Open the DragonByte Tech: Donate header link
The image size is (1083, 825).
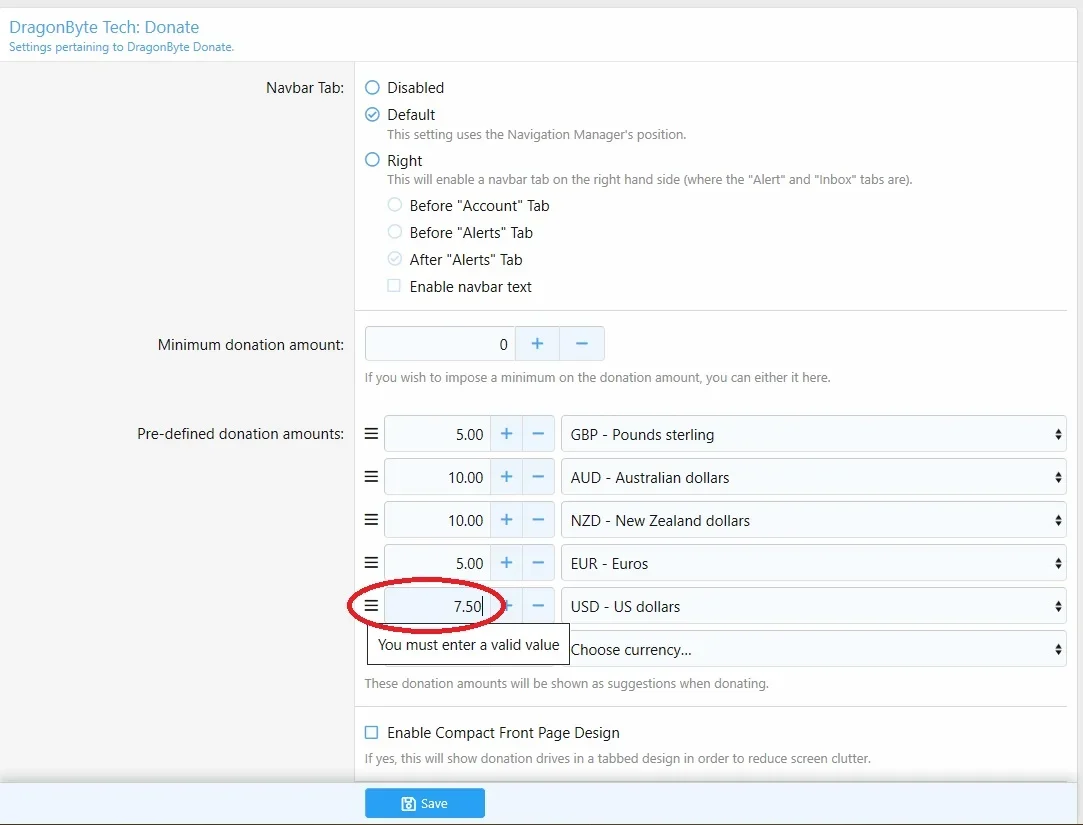104,27
